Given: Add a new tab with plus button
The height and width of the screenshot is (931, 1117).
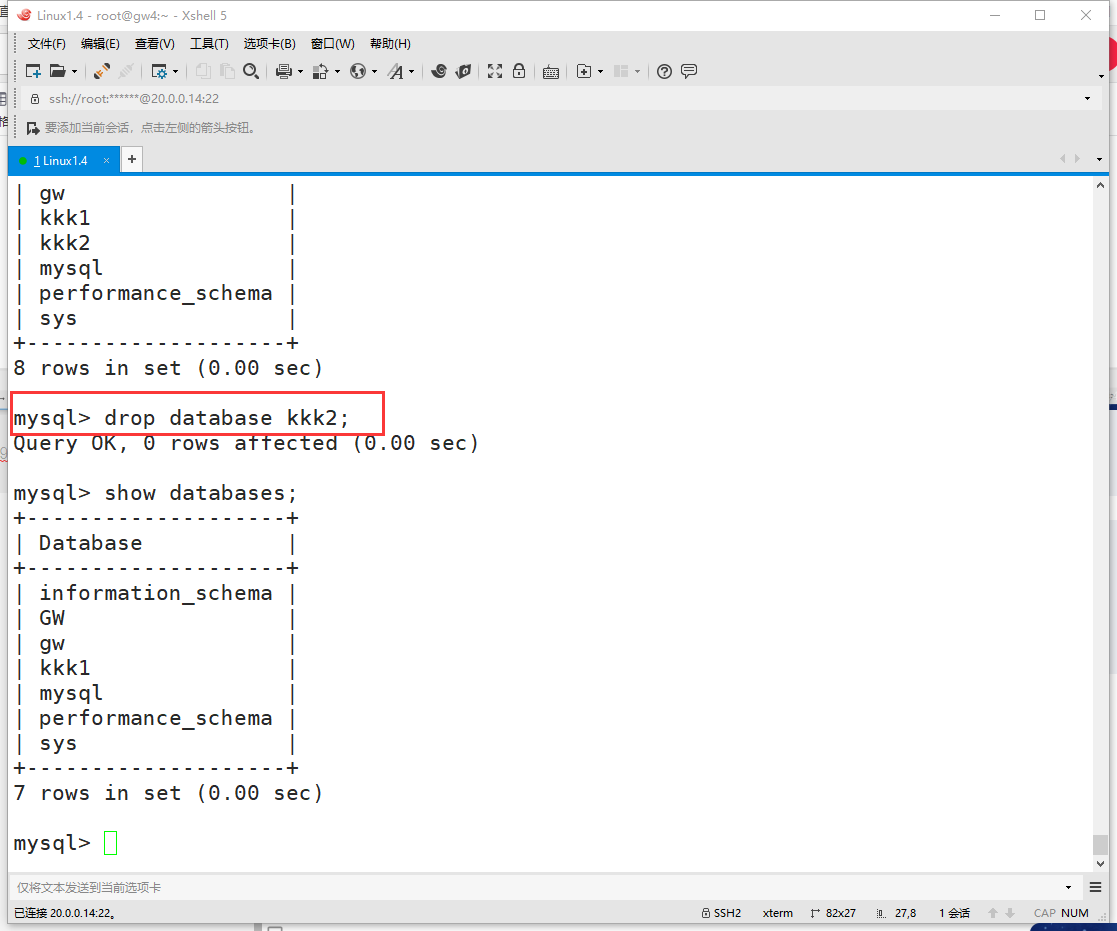Looking at the screenshot, I should tap(132, 160).
